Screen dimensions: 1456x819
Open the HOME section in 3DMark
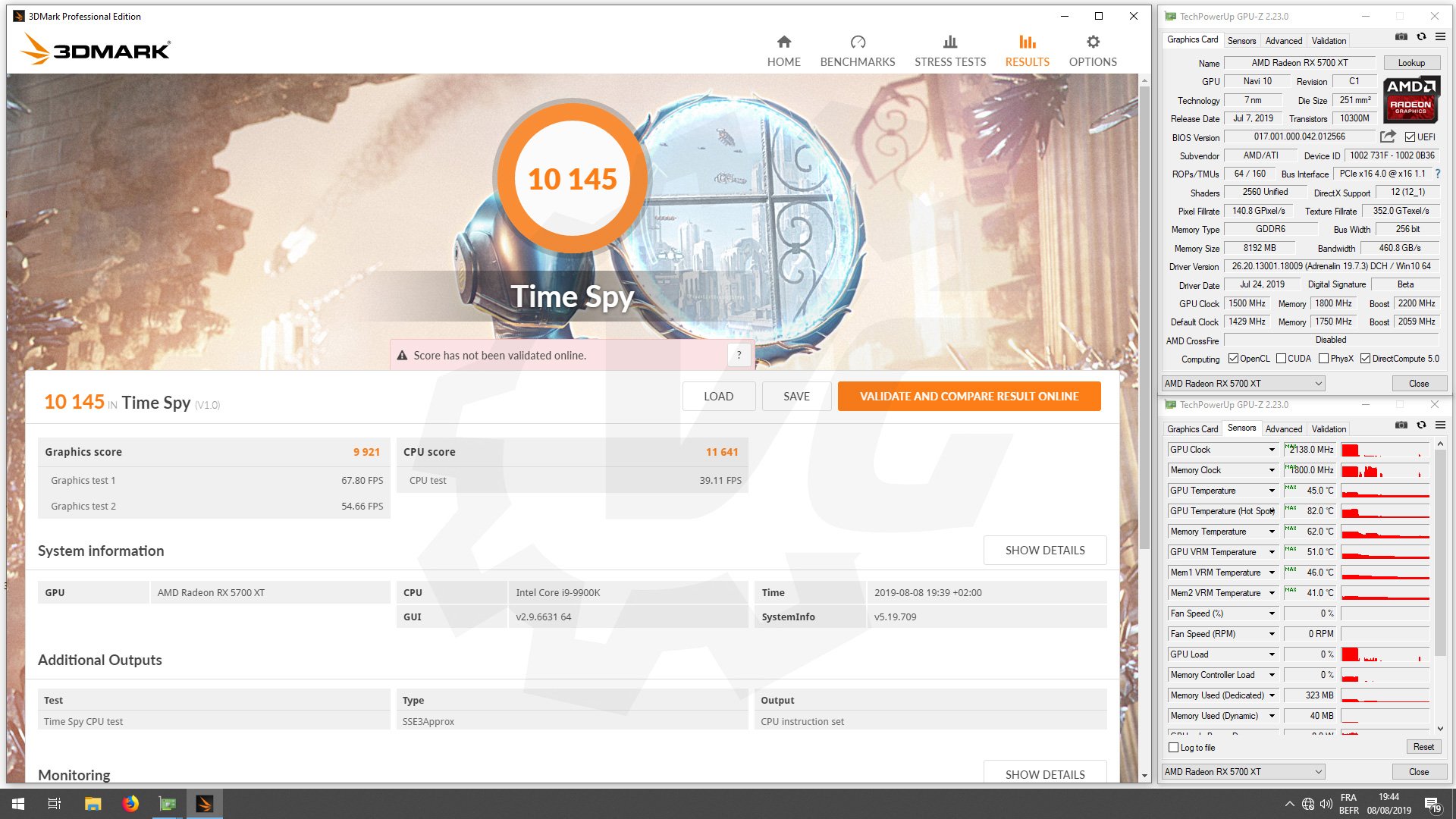[783, 51]
